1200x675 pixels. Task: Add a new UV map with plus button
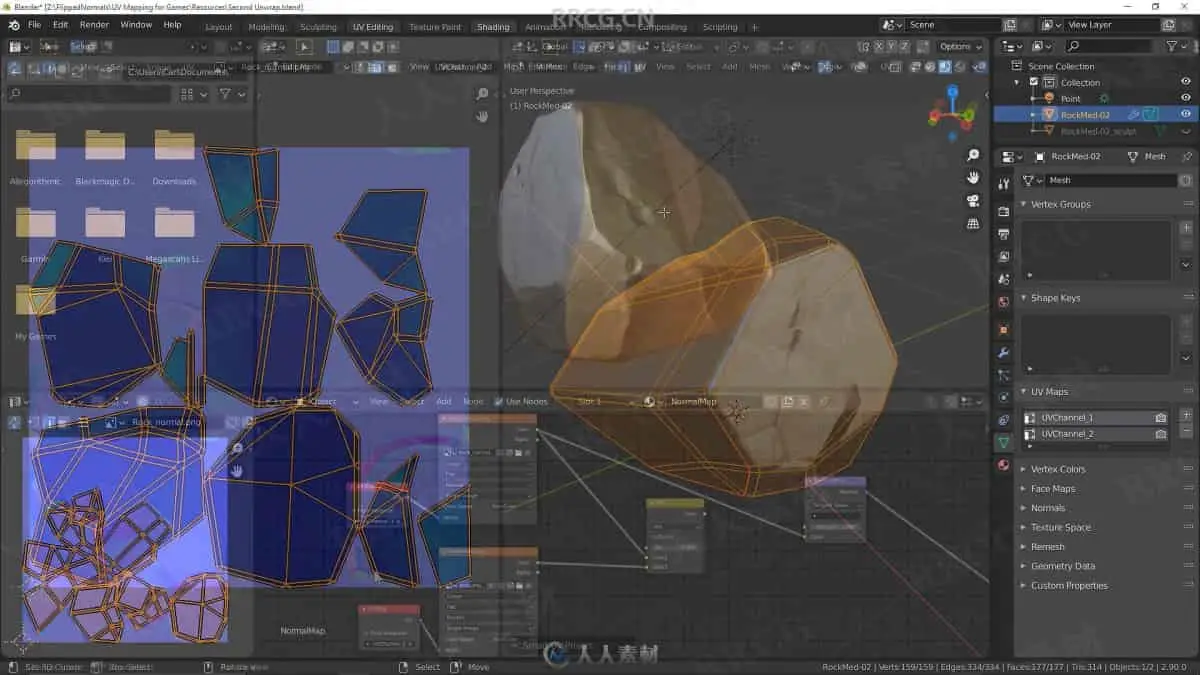click(1186, 415)
